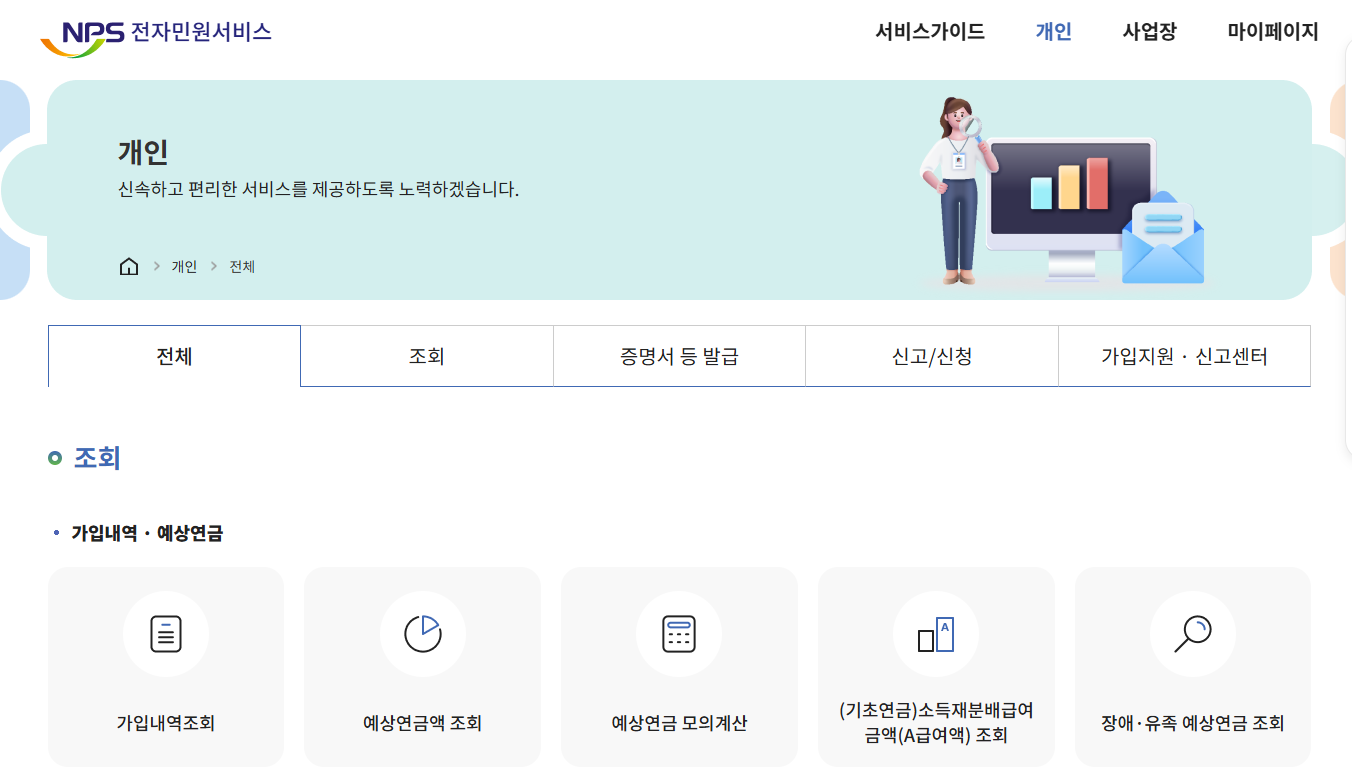Click the 예상연금 모의계산 card

(x=679, y=667)
